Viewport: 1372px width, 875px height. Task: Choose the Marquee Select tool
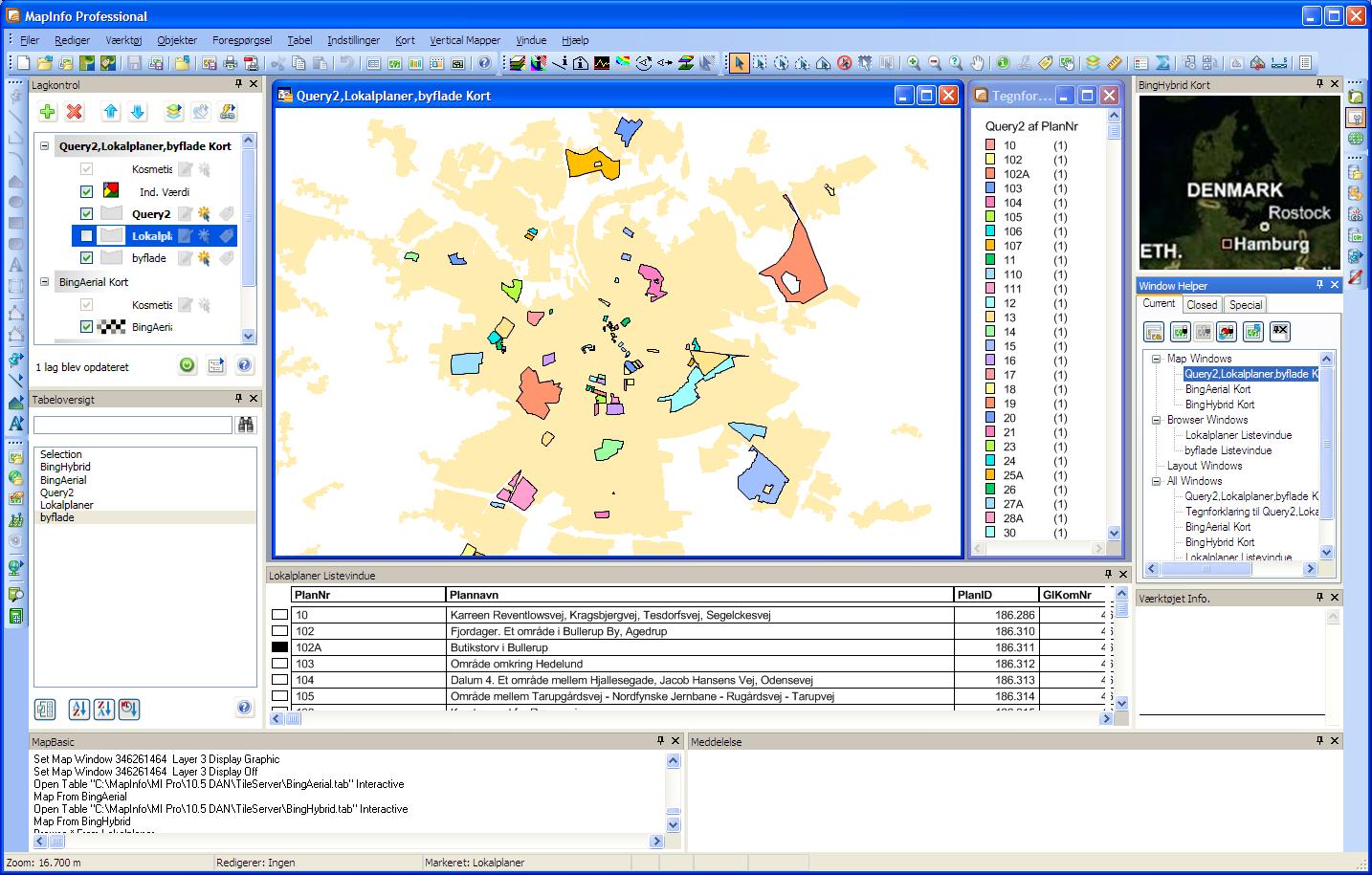point(760,63)
